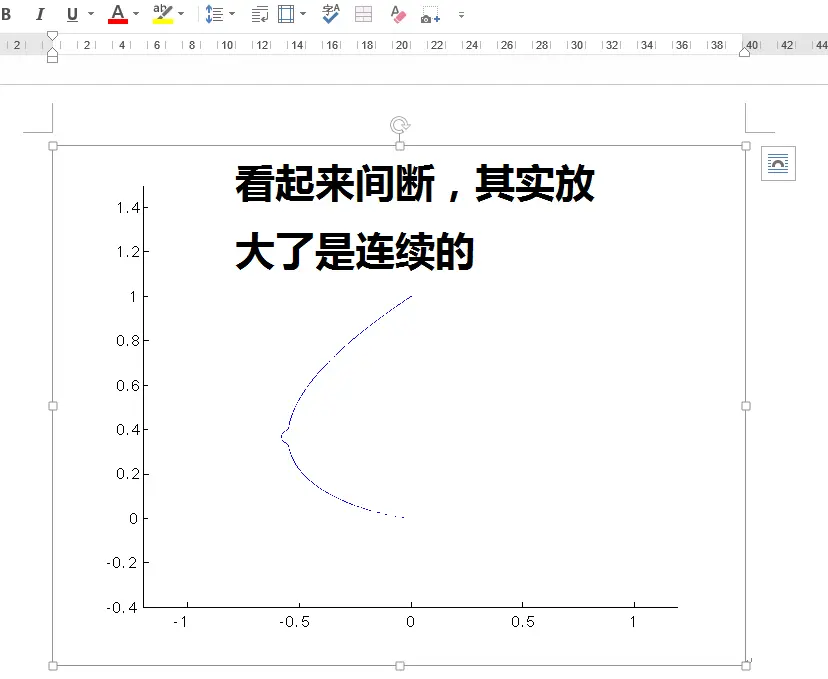Click the right indent marker on ruler
Screen dimensions: 828x679
(x=745, y=52)
